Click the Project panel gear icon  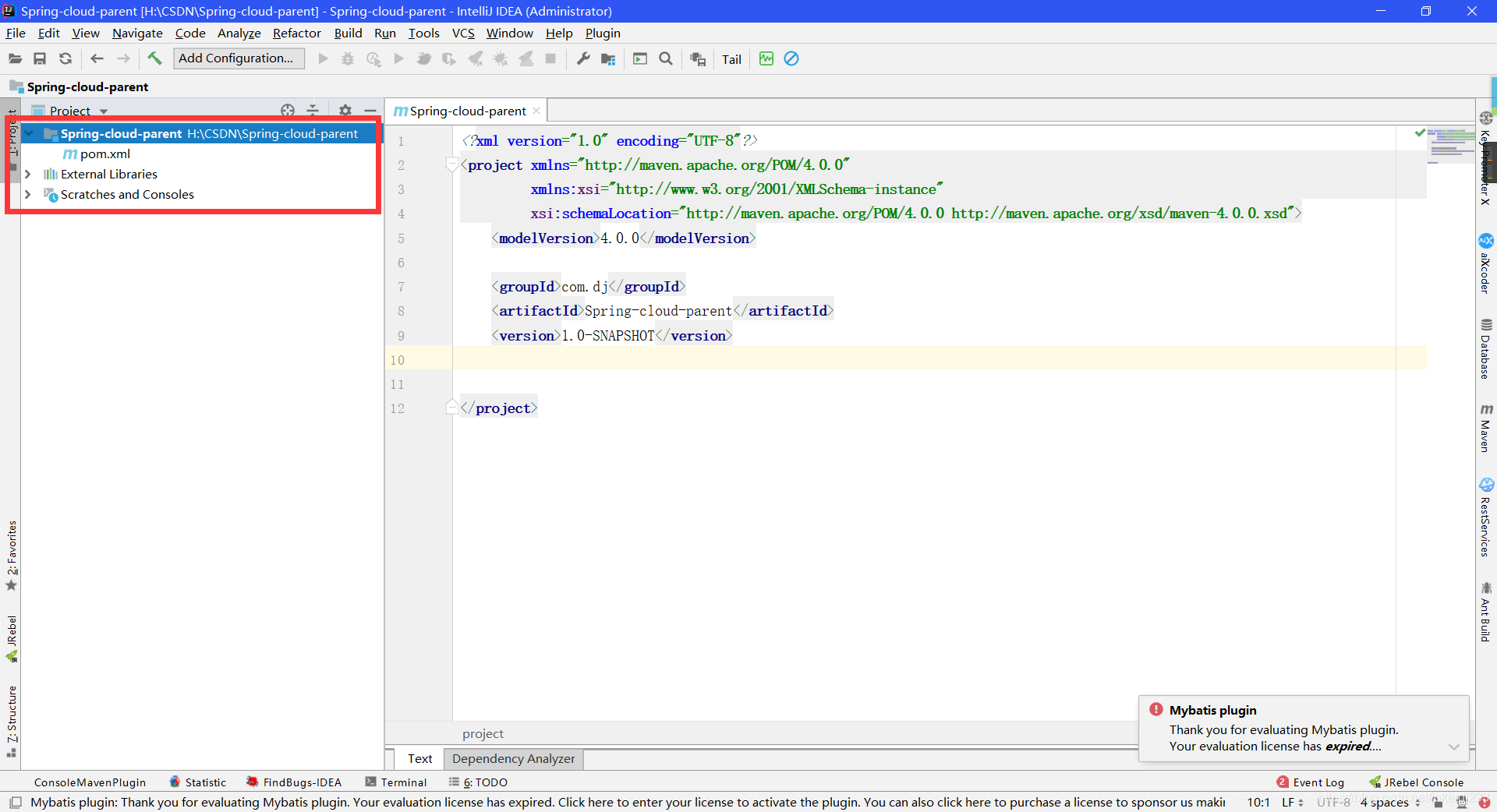point(345,111)
